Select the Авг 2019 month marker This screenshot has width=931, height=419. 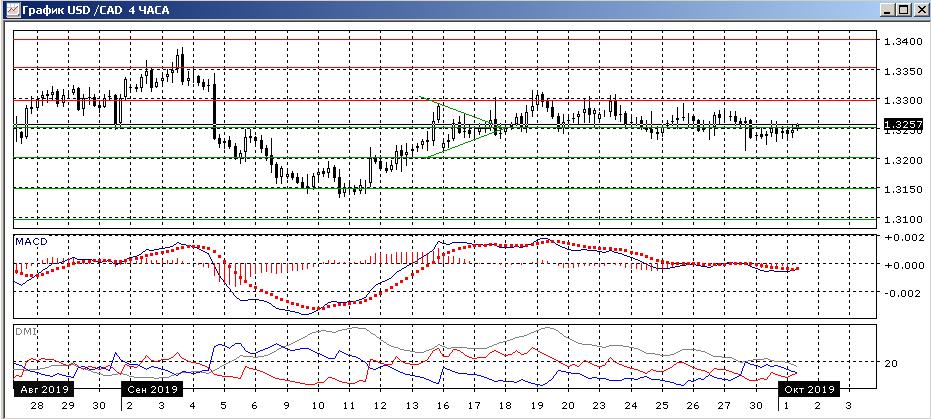point(40,389)
